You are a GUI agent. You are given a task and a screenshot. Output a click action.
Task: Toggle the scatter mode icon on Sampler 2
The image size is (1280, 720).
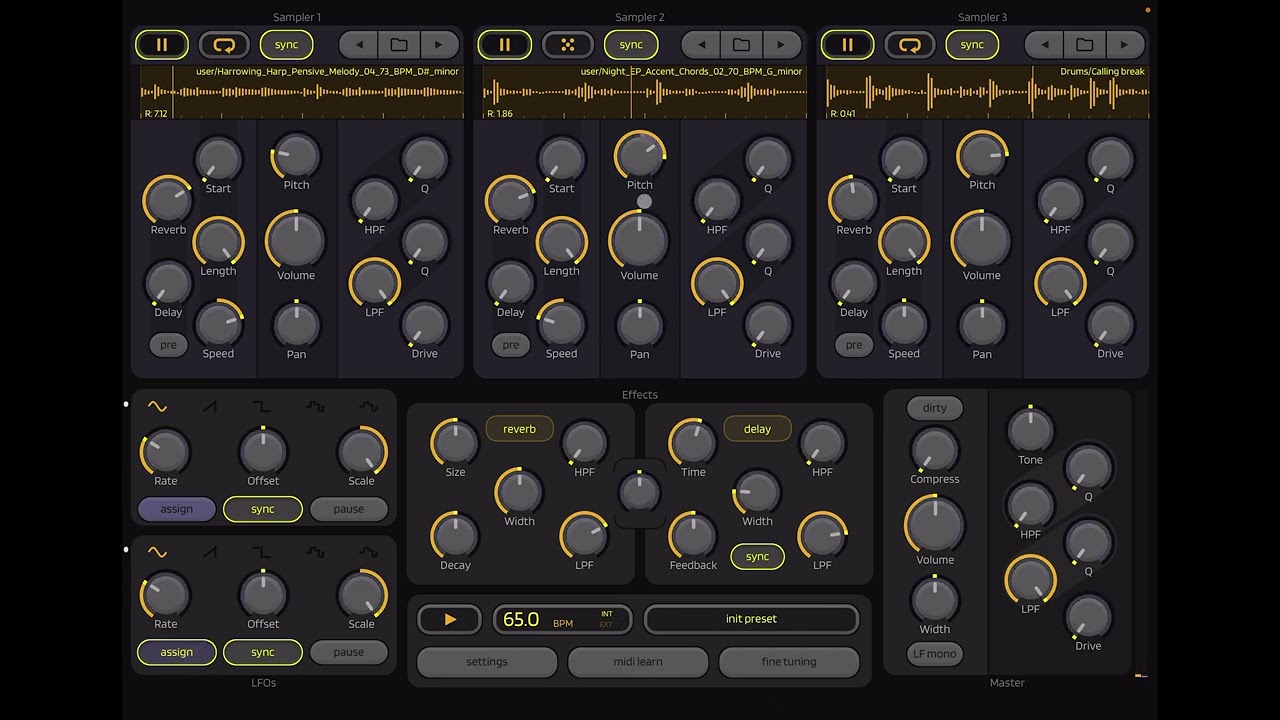coord(567,45)
